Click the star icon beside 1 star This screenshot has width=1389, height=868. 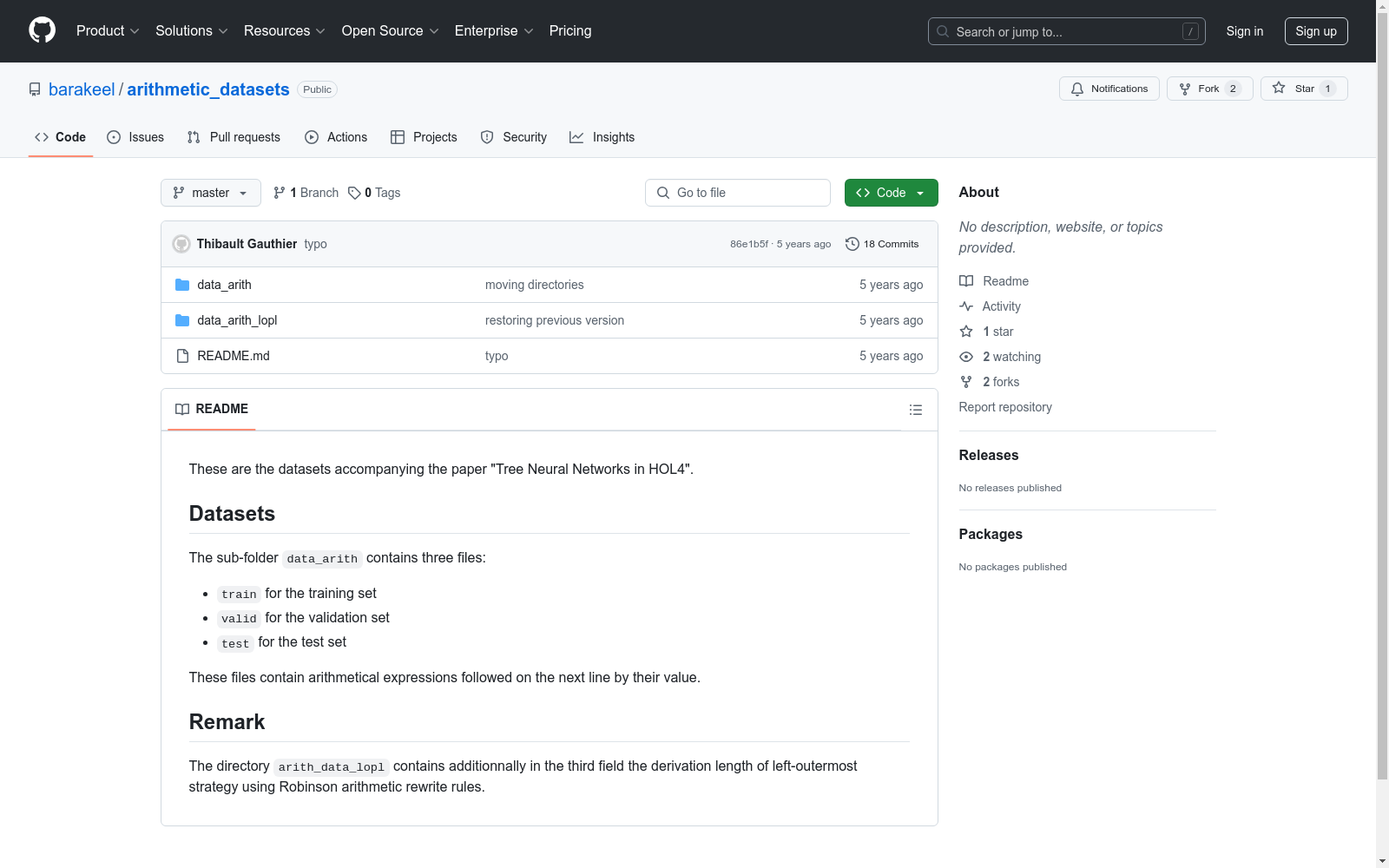(966, 332)
